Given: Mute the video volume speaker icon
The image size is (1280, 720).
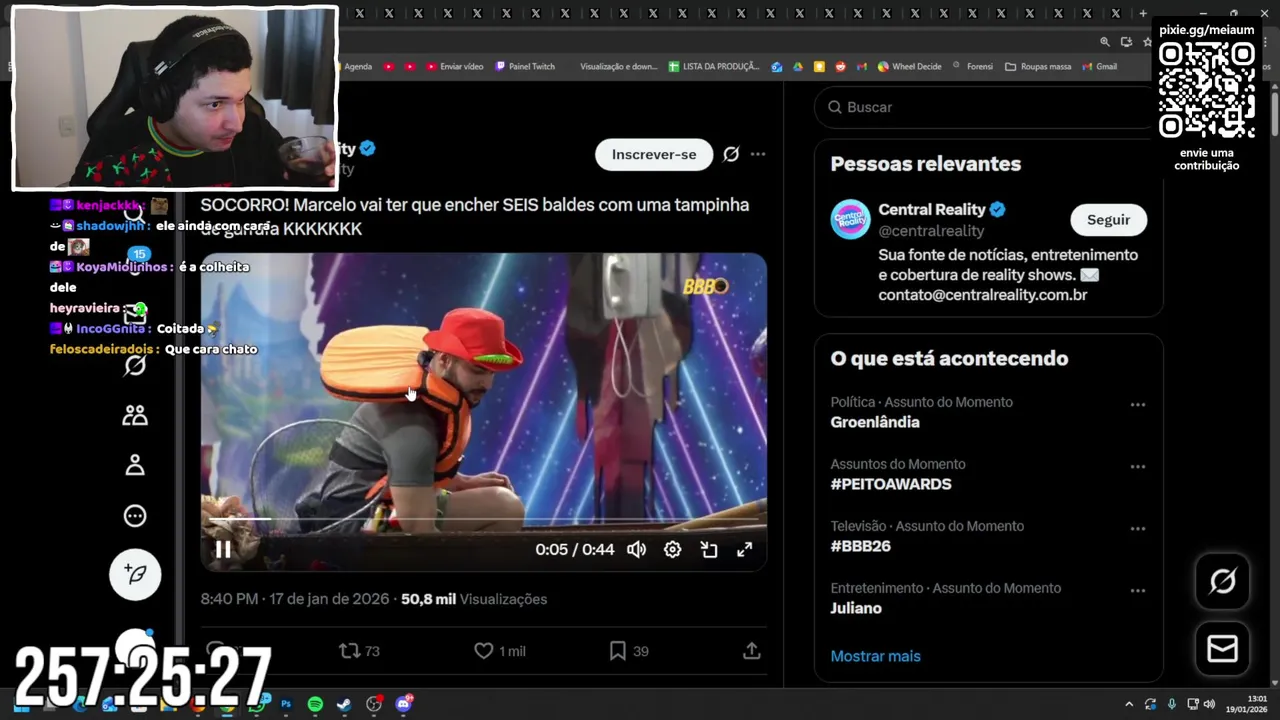Looking at the screenshot, I should pyautogui.click(x=636, y=549).
